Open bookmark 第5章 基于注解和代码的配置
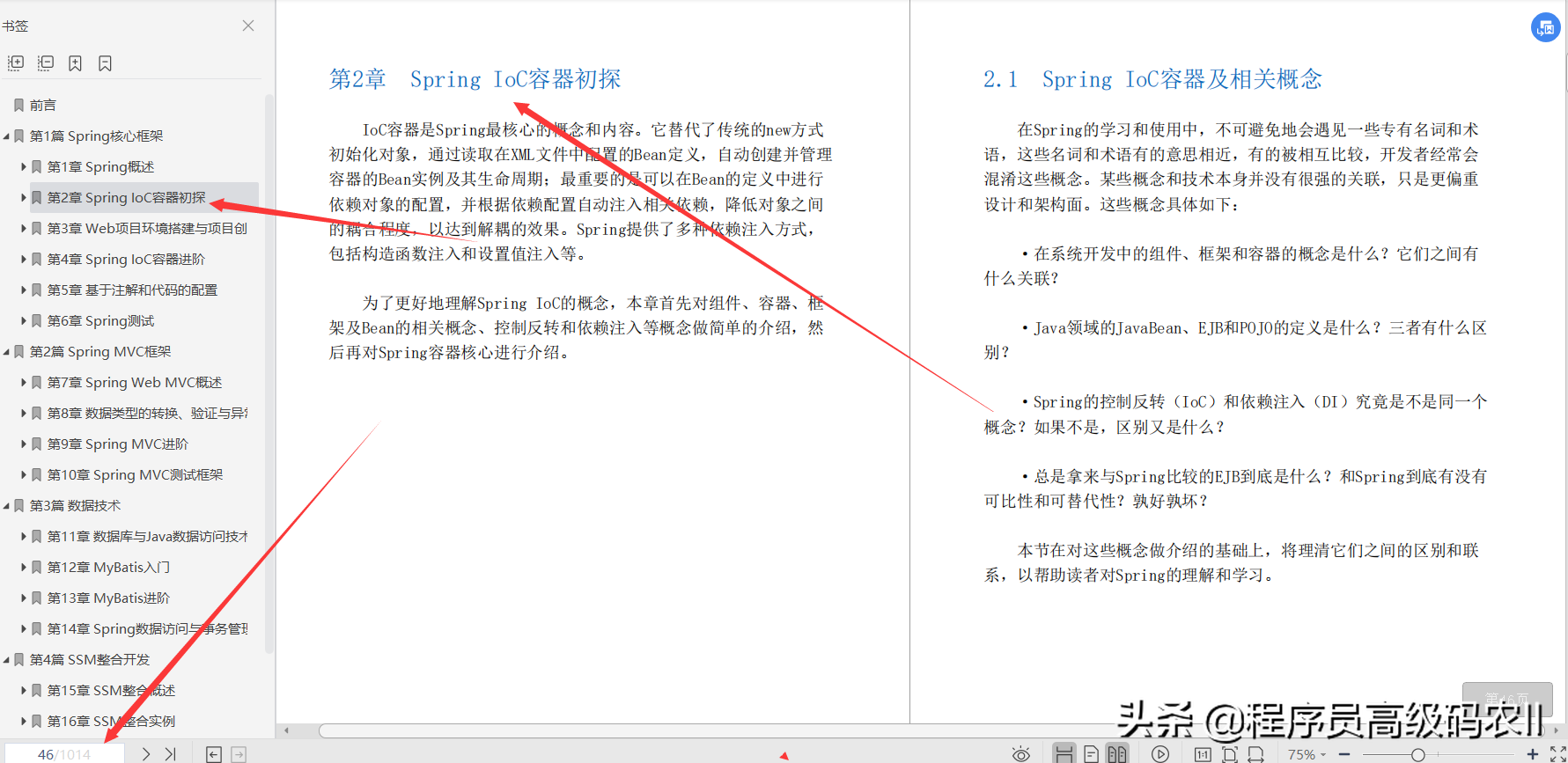Image resolution: width=1568 pixels, height=763 pixels. pyautogui.click(x=132, y=290)
